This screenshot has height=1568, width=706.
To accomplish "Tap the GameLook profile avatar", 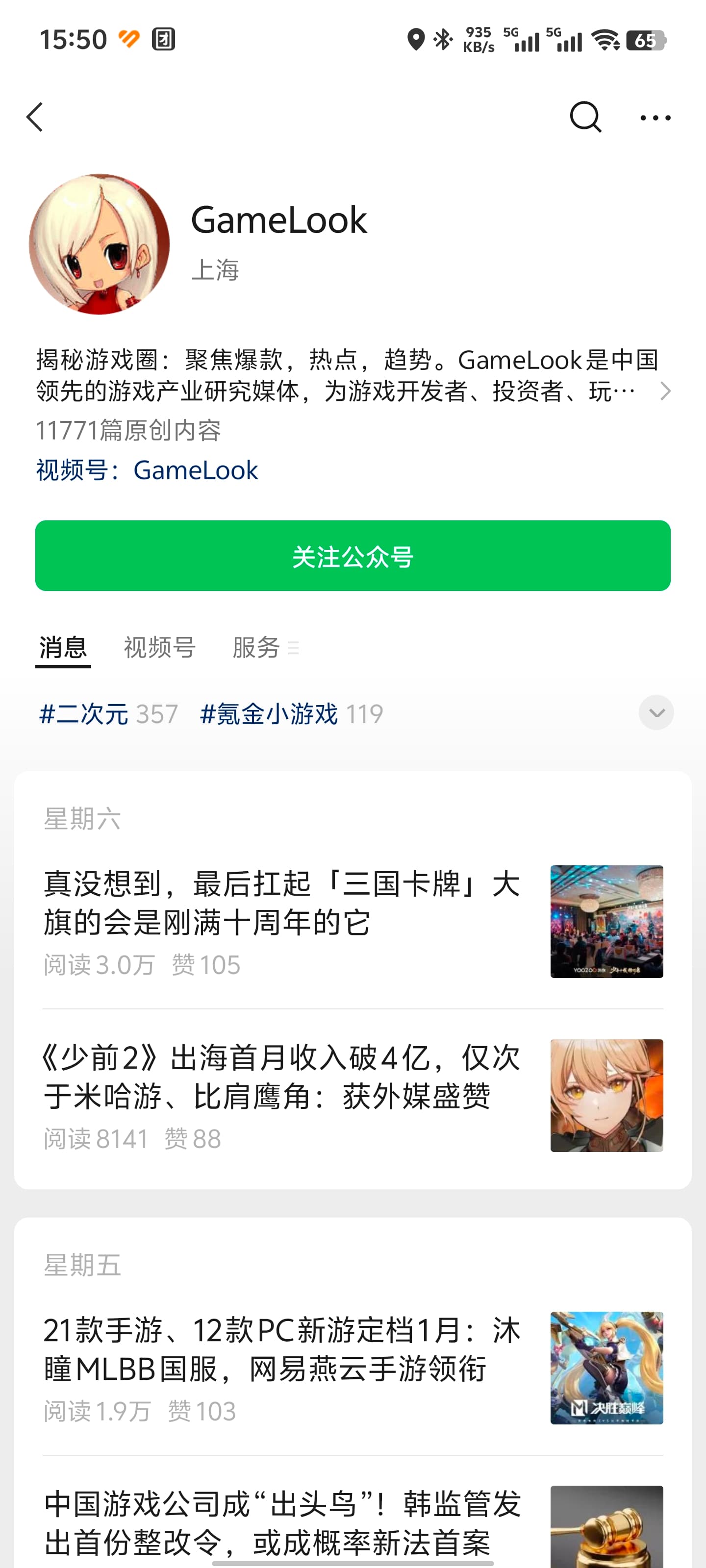I will click(x=100, y=244).
